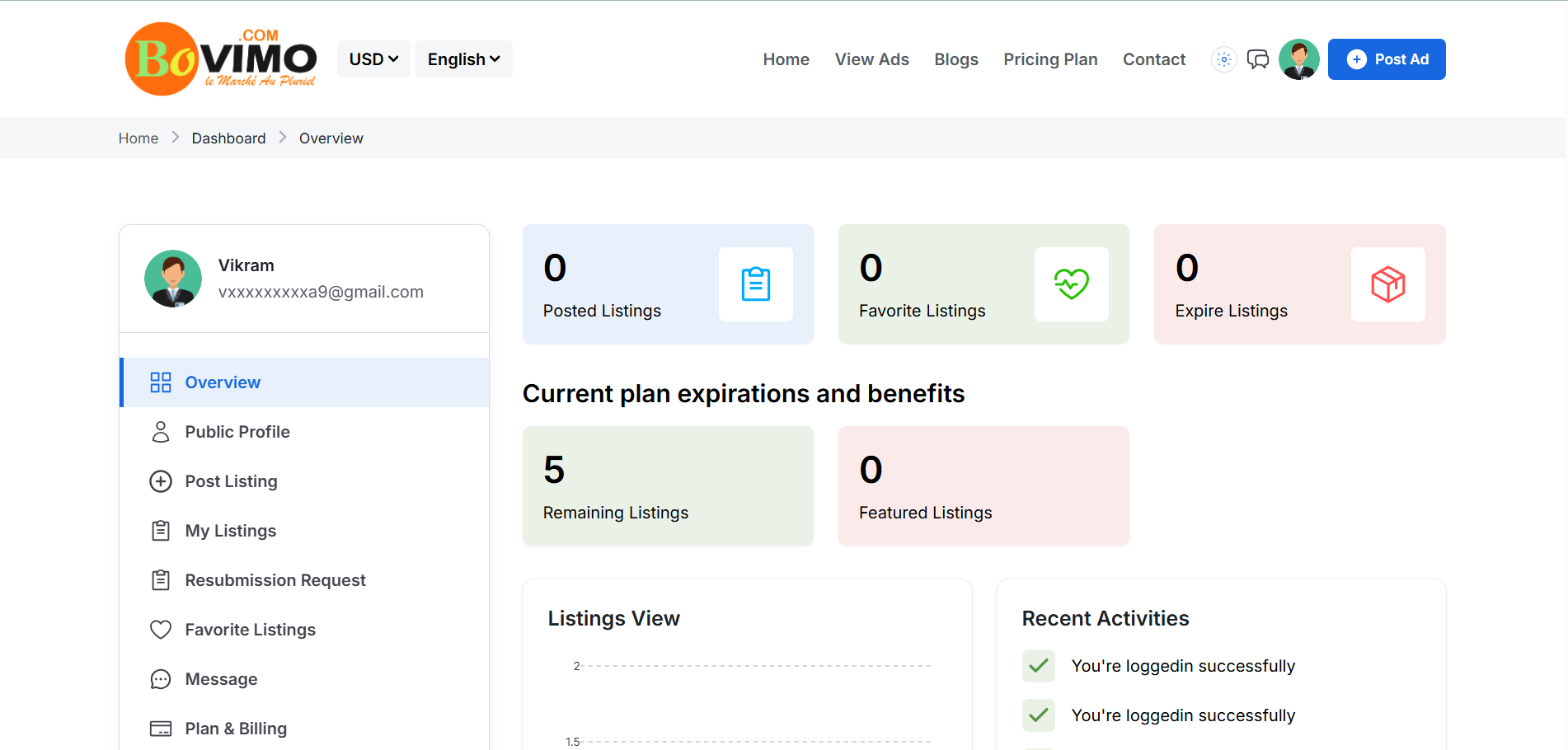Click Plan & Billing card icon

tap(161, 729)
